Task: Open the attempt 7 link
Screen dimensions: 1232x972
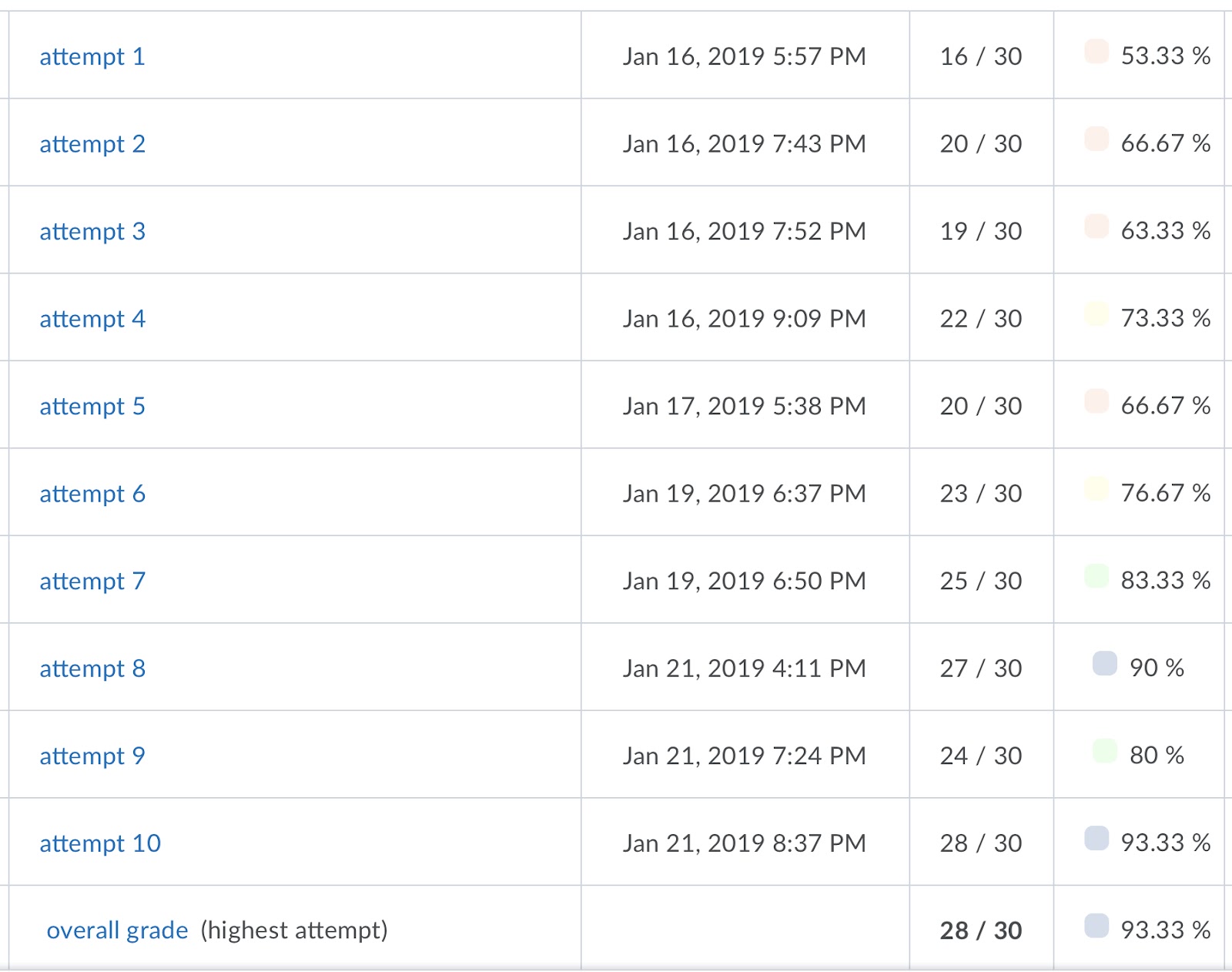Action: (x=92, y=582)
